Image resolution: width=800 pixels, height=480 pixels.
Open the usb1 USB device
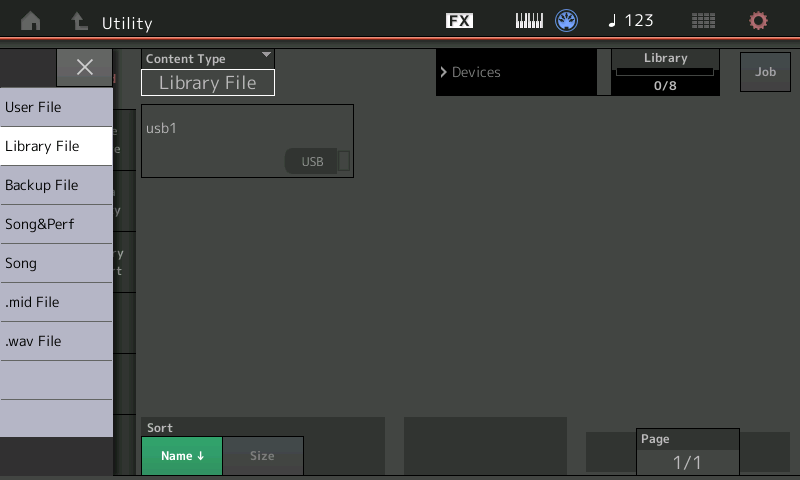click(x=247, y=141)
